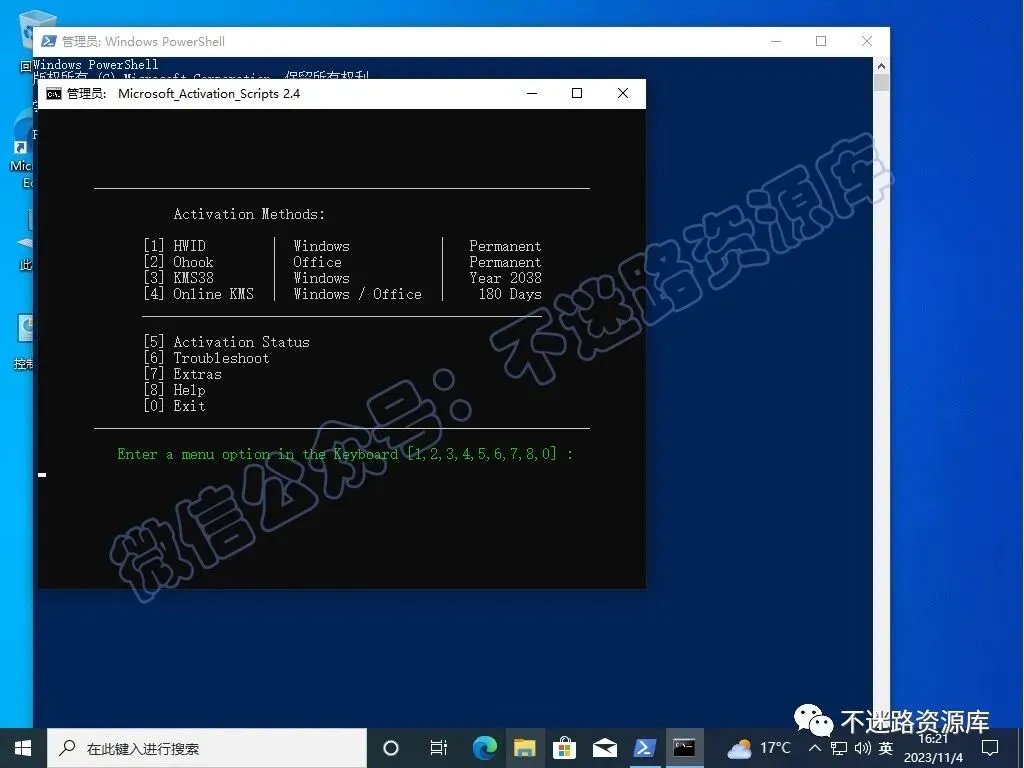Close the Windows PowerShell window

coord(867,41)
